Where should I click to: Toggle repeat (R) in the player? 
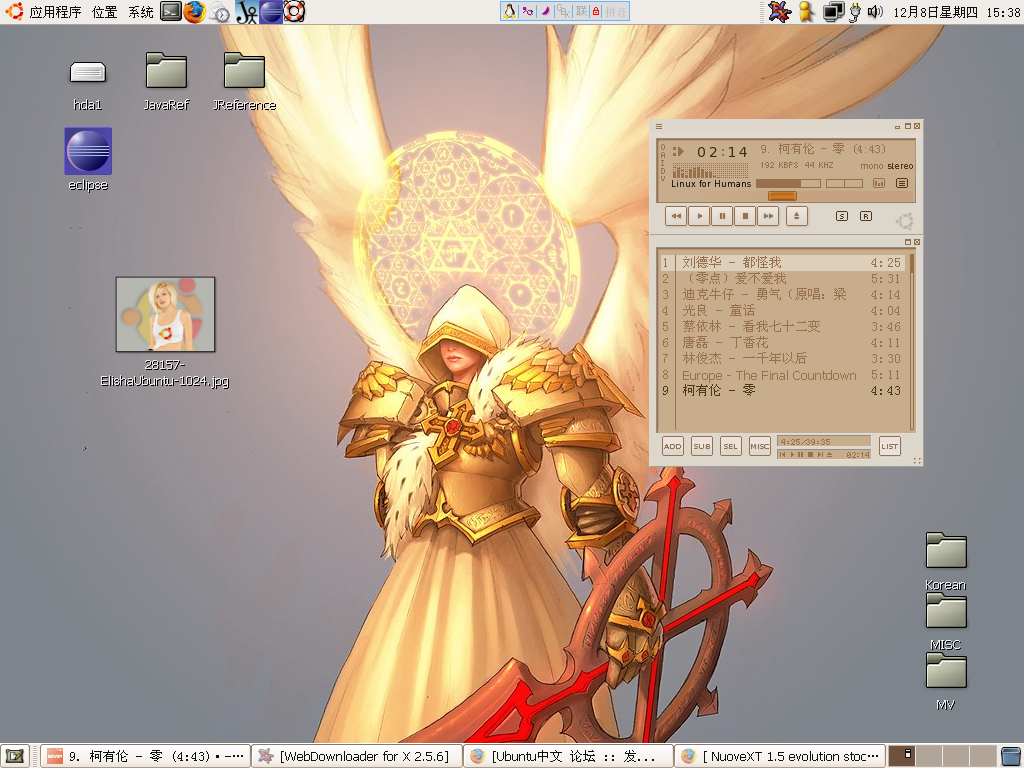click(866, 216)
